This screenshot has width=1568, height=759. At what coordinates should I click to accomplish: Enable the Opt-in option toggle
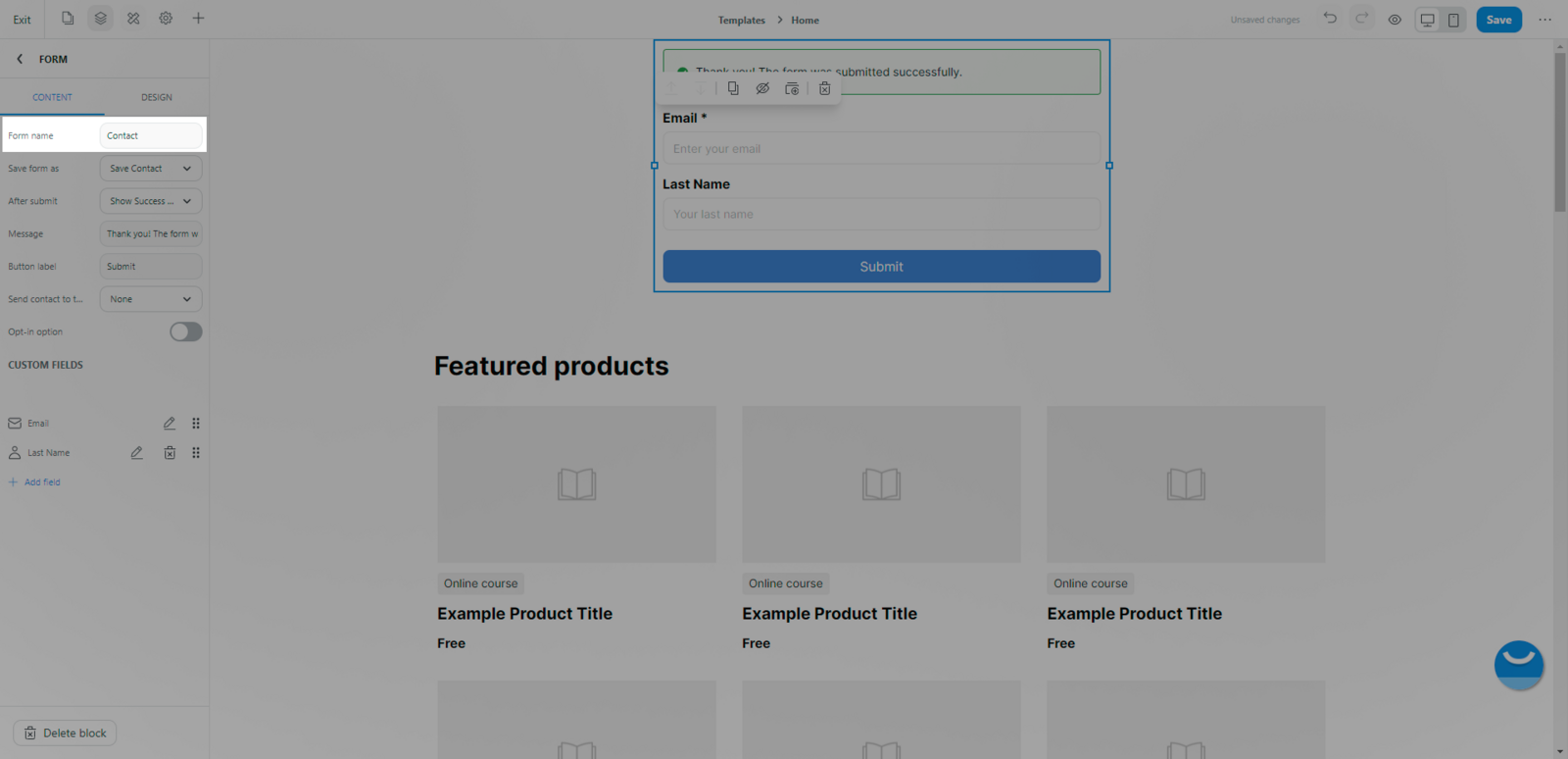click(185, 332)
